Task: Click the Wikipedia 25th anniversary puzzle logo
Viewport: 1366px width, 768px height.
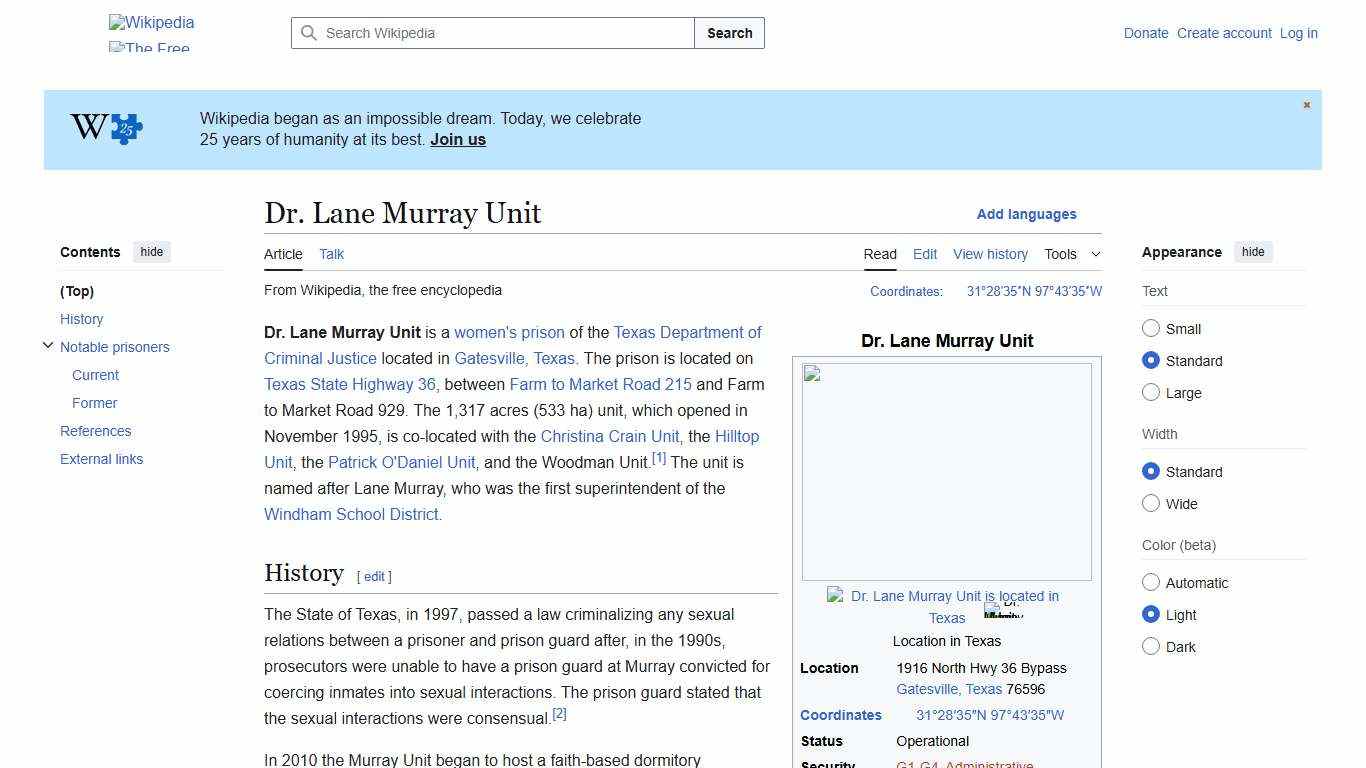Action: point(105,129)
